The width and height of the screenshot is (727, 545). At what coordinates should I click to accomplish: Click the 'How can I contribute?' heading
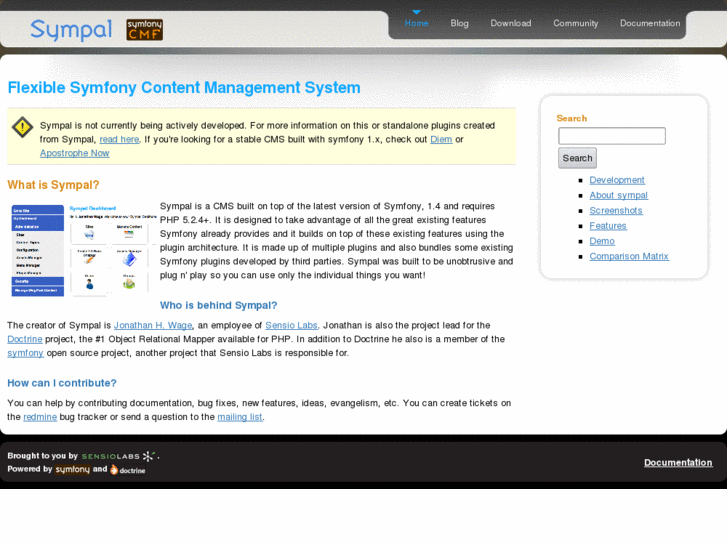coord(62,383)
